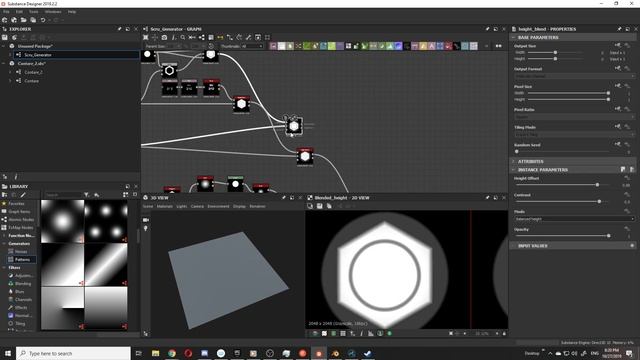Screen dimensions: 640x360
Task: Click the yellow link-display icon in graph toolbar
Action: coord(220,37)
